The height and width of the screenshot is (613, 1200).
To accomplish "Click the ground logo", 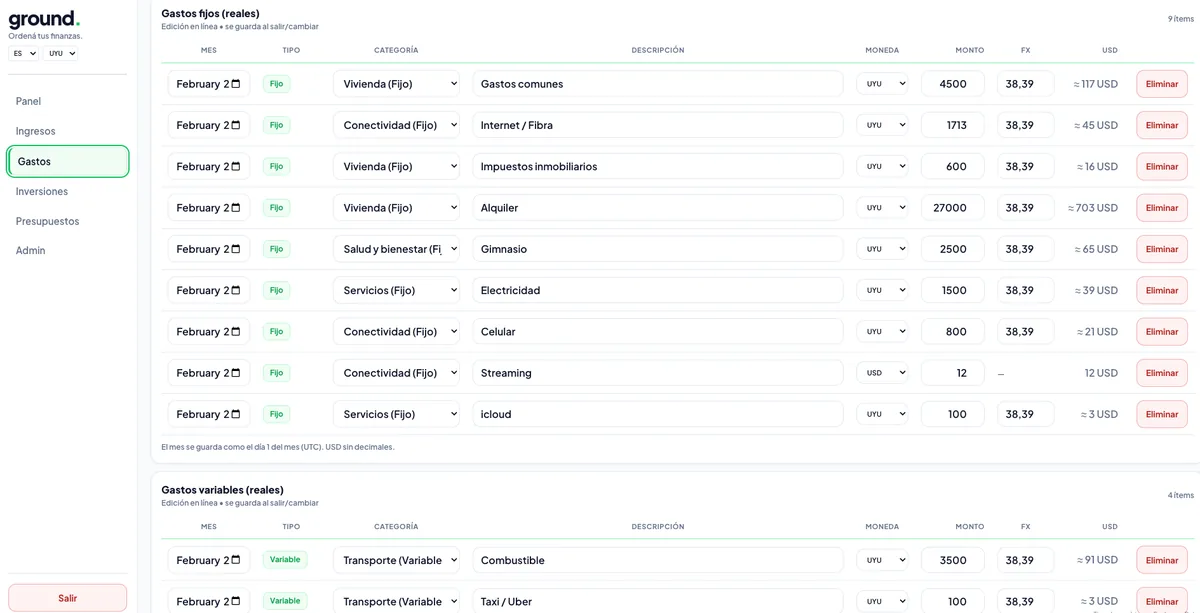I will click(x=44, y=19).
